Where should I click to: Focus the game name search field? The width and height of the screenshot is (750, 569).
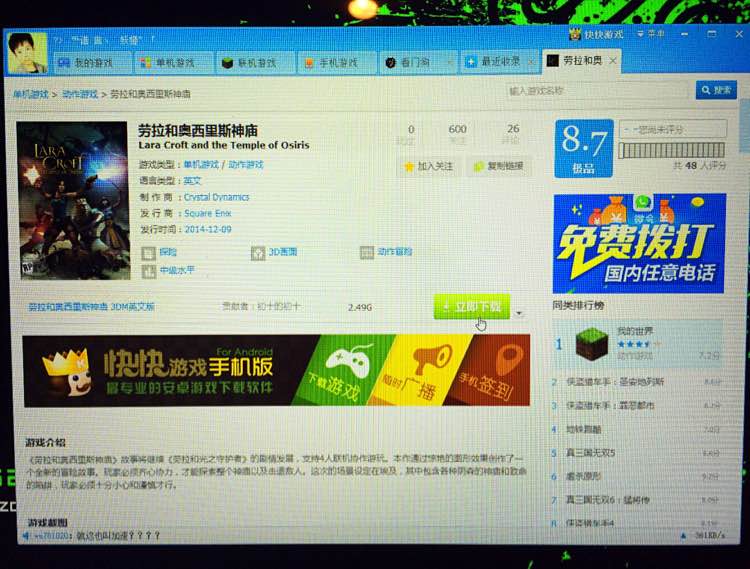[x=599, y=91]
